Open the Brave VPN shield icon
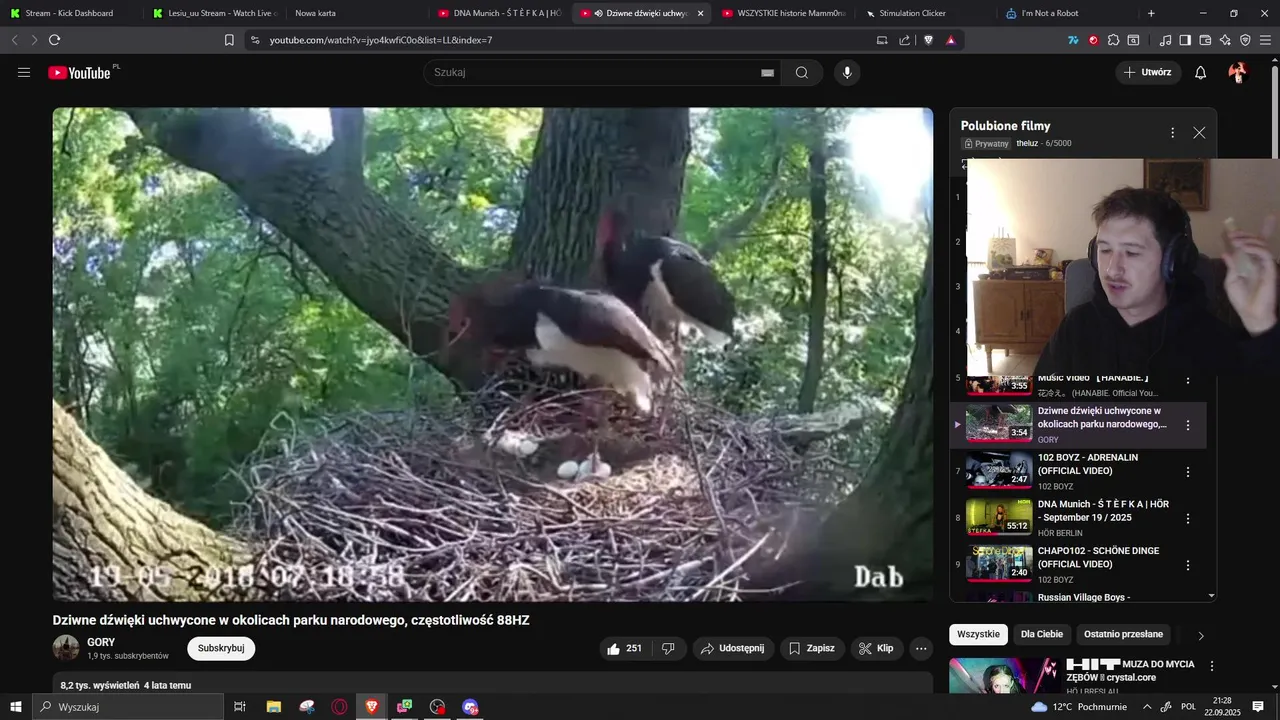 click(1245, 40)
